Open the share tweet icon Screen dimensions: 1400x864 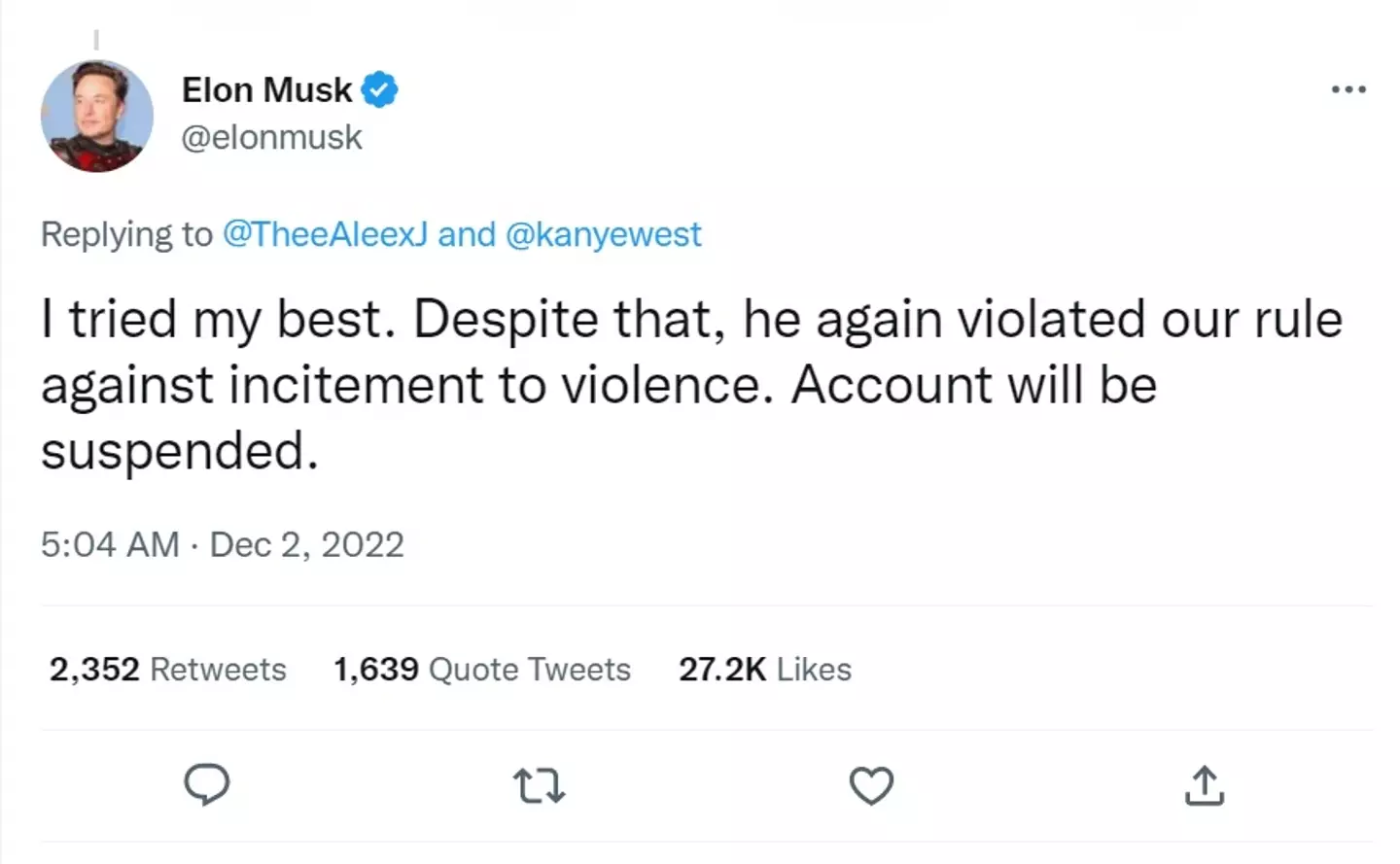(x=1205, y=785)
